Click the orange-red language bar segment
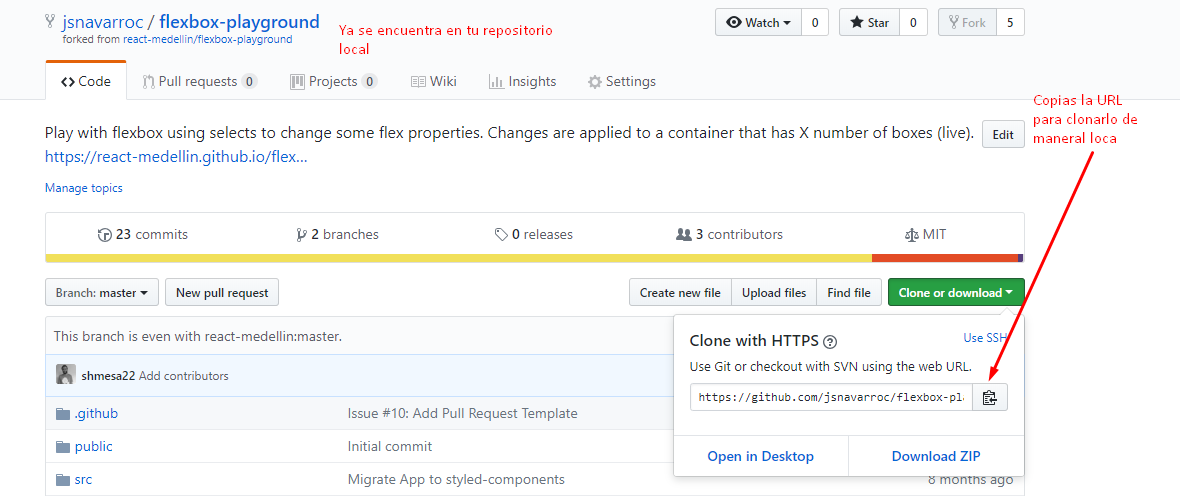 tap(945, 258)
